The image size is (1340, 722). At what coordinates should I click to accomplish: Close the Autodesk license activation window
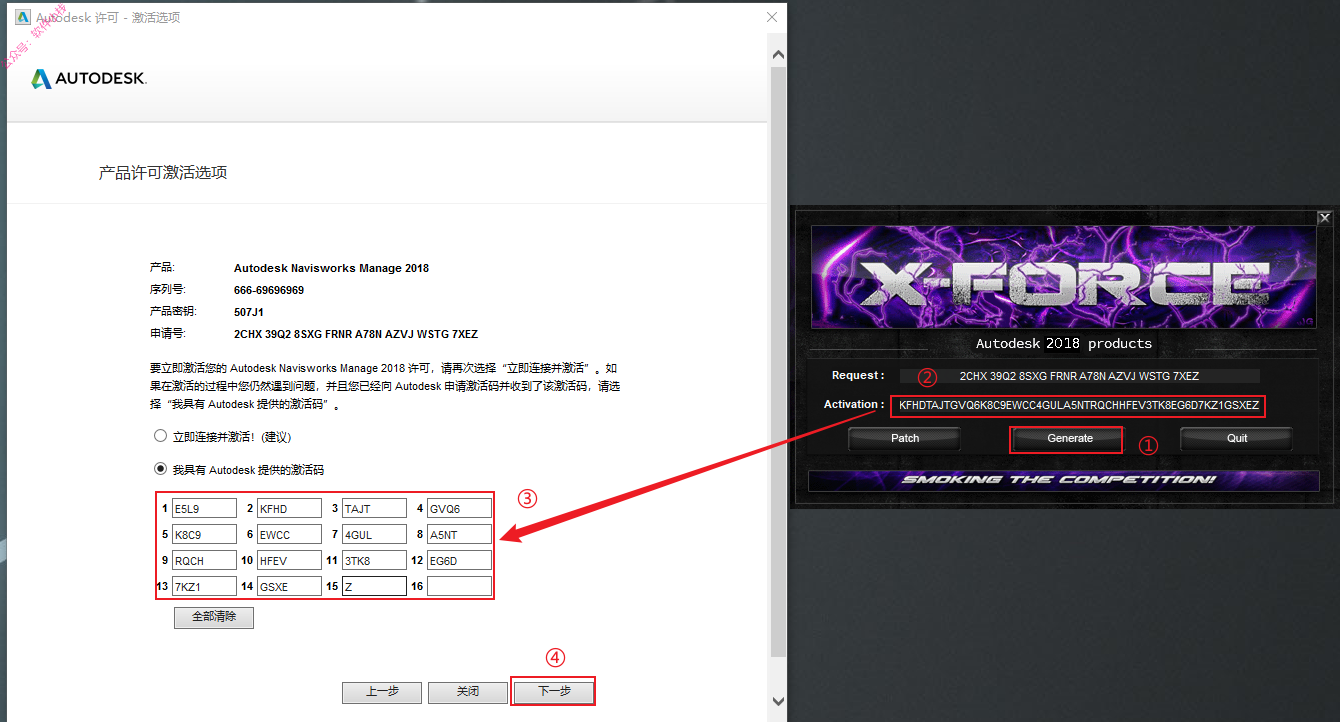tap(772, 17)
